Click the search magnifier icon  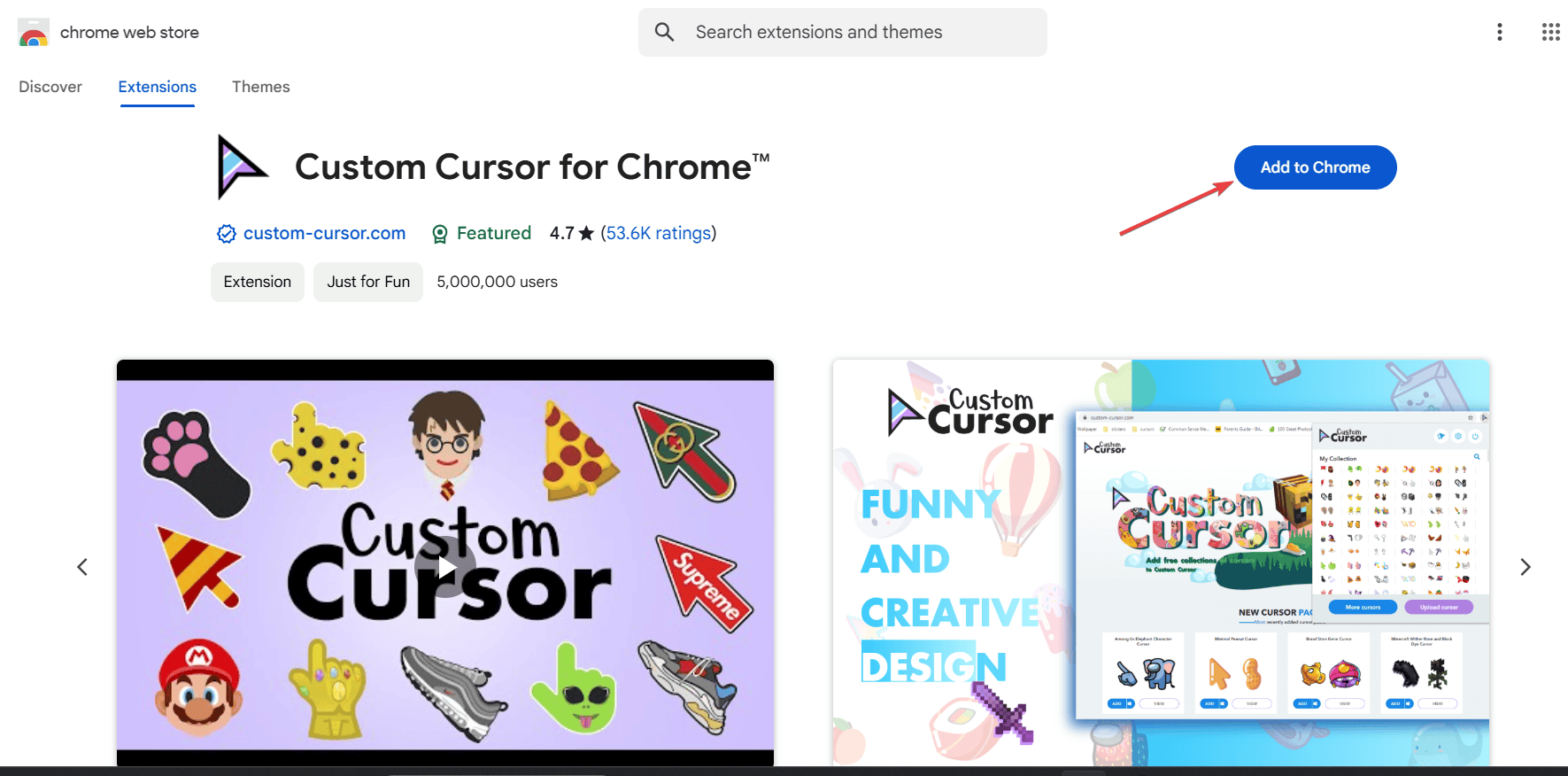(x=664, y=32)
